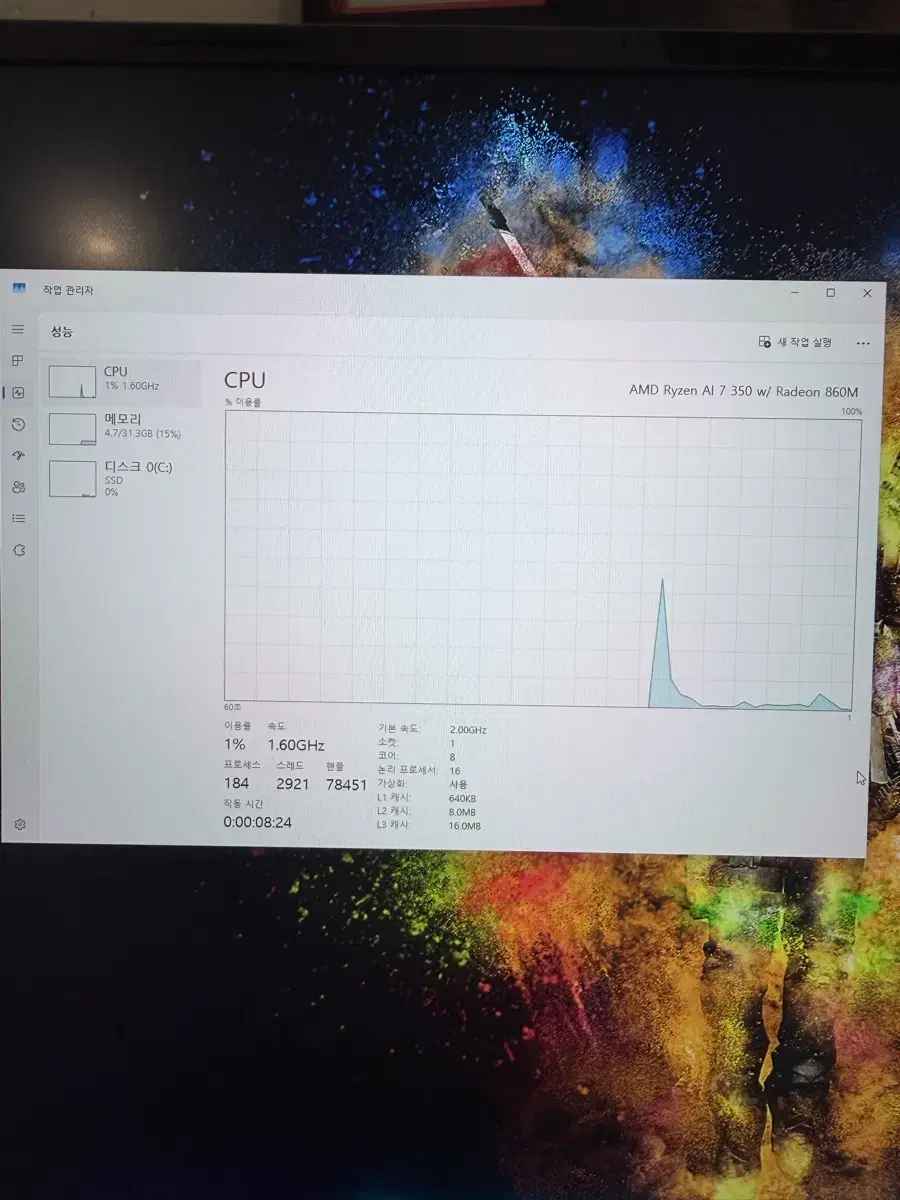Screen dimensions: 900x1200
Task: Click the L1 cache 640KB value
Action: [463, 798]
